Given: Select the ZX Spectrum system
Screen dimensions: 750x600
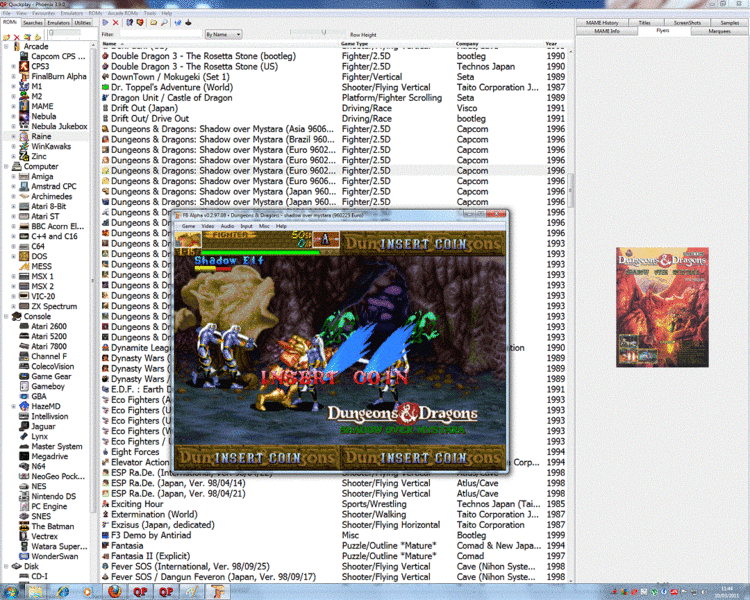Looking at the screenshot, I should 54,306.
